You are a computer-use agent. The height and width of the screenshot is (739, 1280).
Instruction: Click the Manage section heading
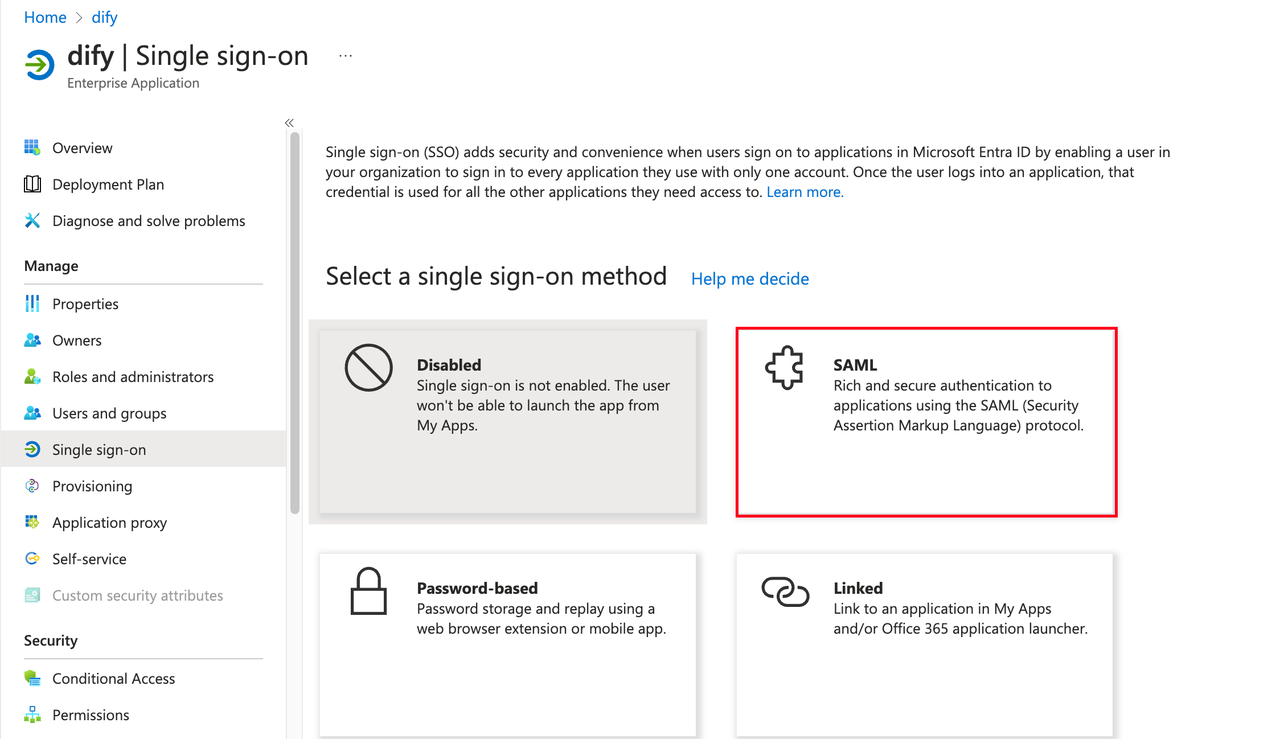pyautogui.click(x=51, y=265)
